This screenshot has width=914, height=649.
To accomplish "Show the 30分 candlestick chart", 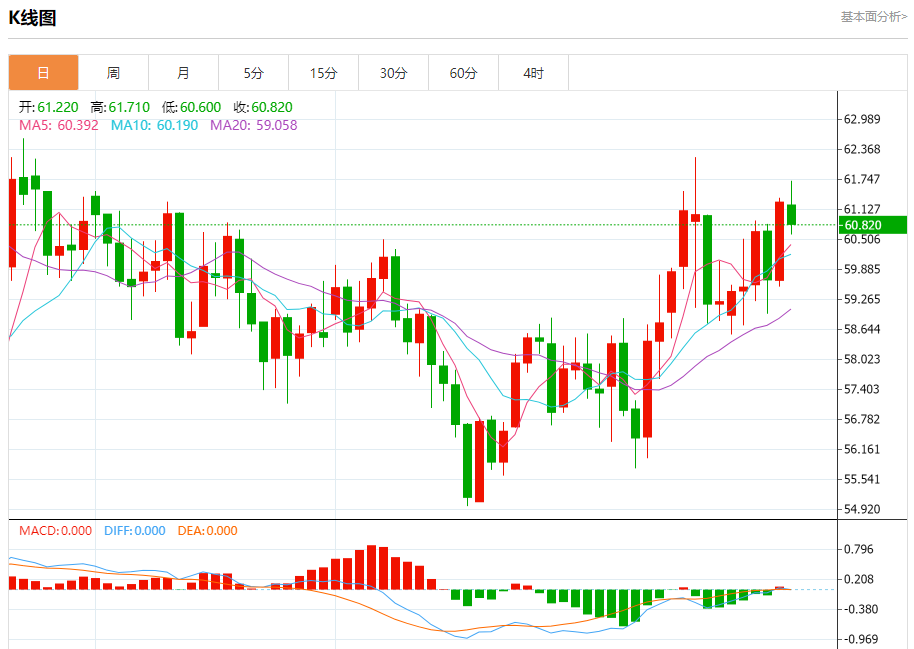I will (393, 73).
